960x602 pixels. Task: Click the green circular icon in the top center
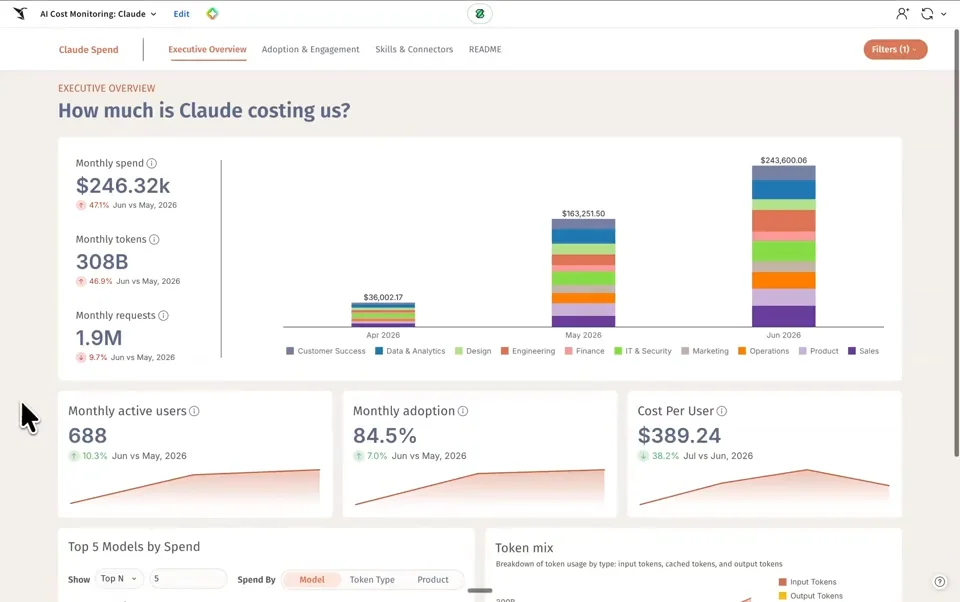pos(479,13)
